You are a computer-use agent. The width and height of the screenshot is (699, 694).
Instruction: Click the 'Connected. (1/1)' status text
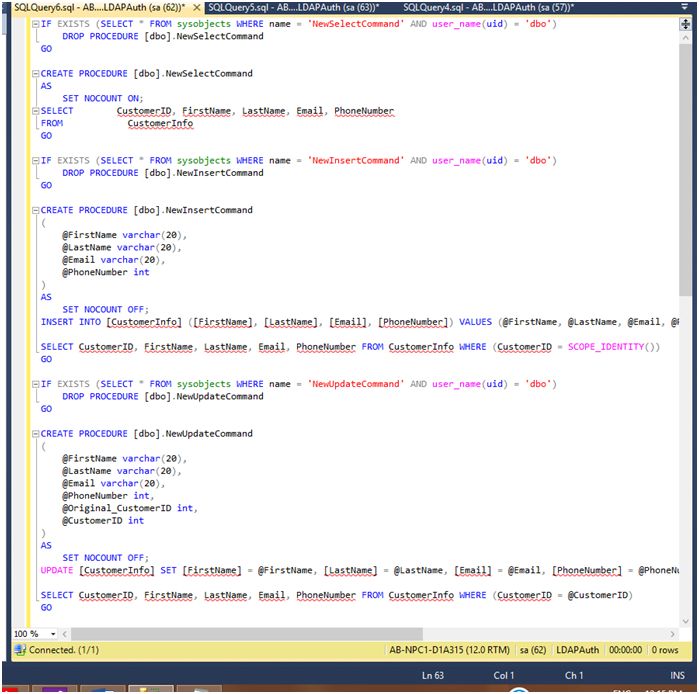(64, 650)
